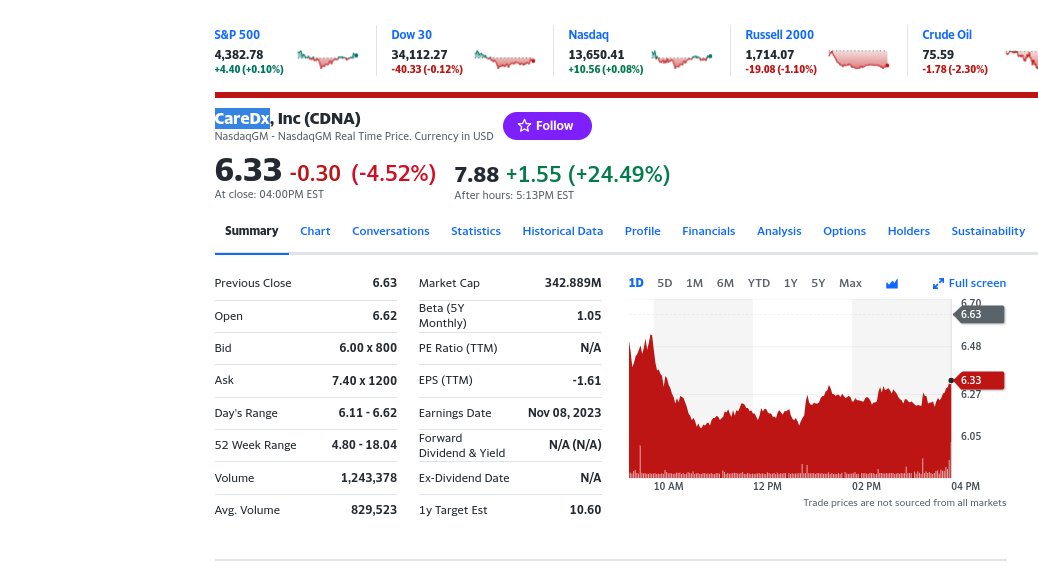Open Full screen chart view
The height and width of the screenshot is (574, 1038).
point(969,283)
